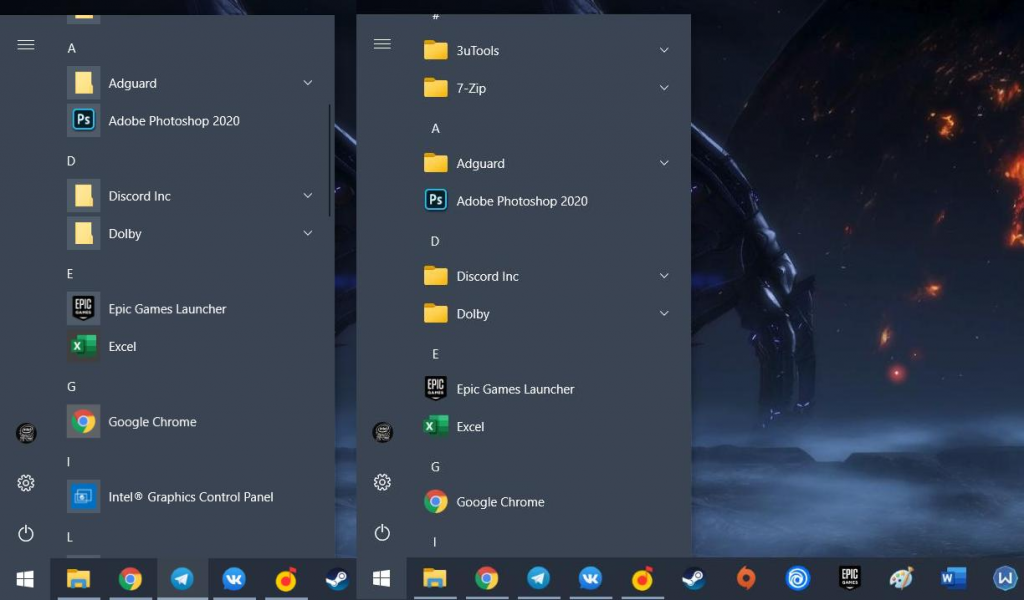1024x600 pixels.
Task: Click the letter G header in the left app list
Action: point(72,387)
